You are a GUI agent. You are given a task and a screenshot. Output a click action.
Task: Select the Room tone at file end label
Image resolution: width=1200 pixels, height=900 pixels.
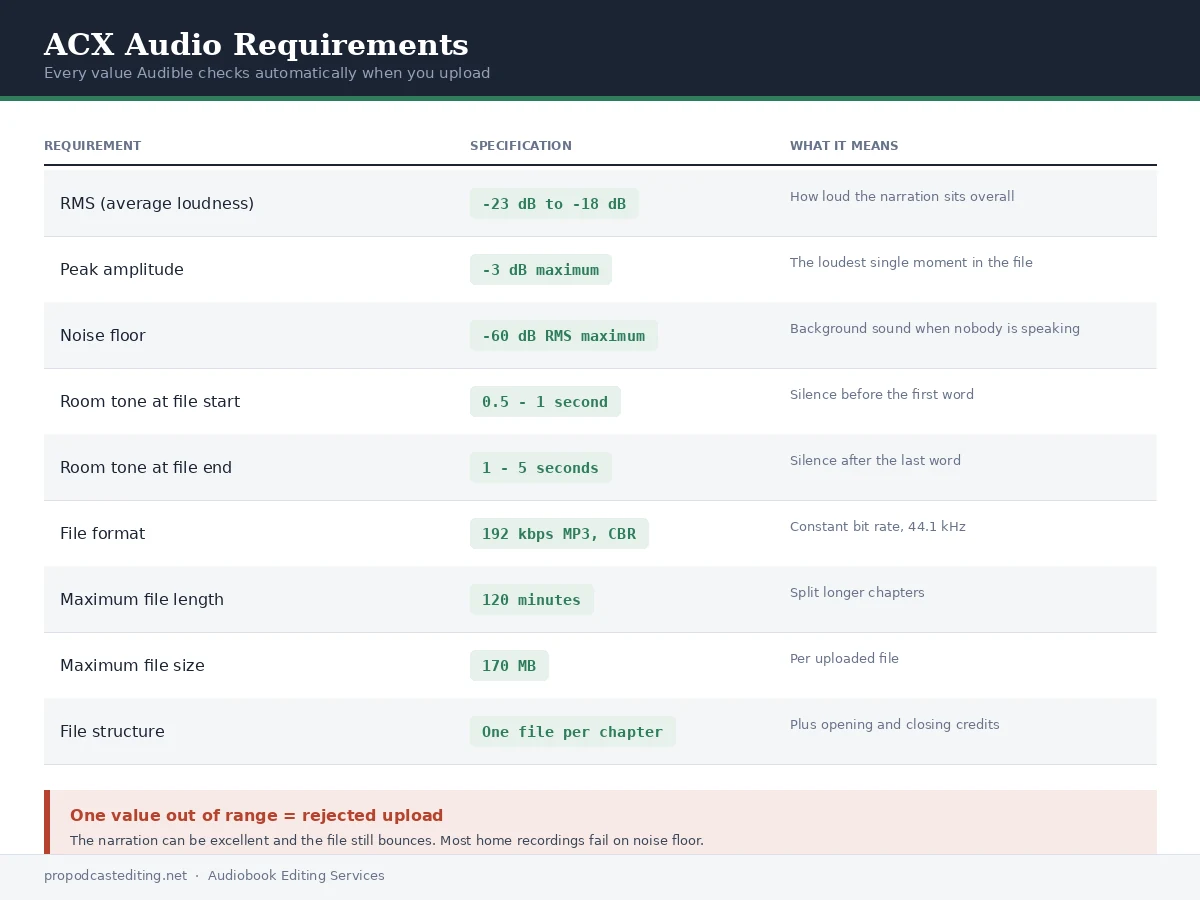(x=146, y=468)
